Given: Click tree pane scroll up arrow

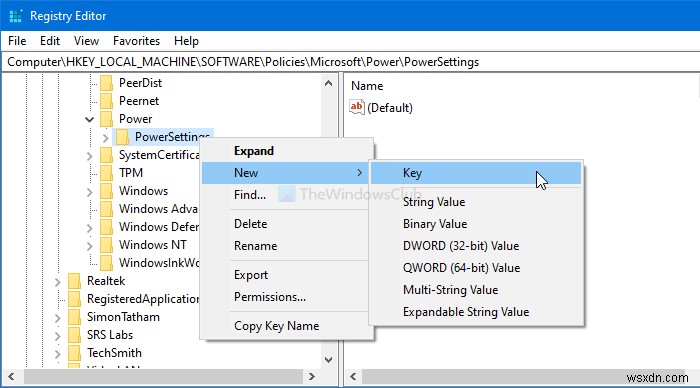Looking at the screenshot, I should pos(329,83).
